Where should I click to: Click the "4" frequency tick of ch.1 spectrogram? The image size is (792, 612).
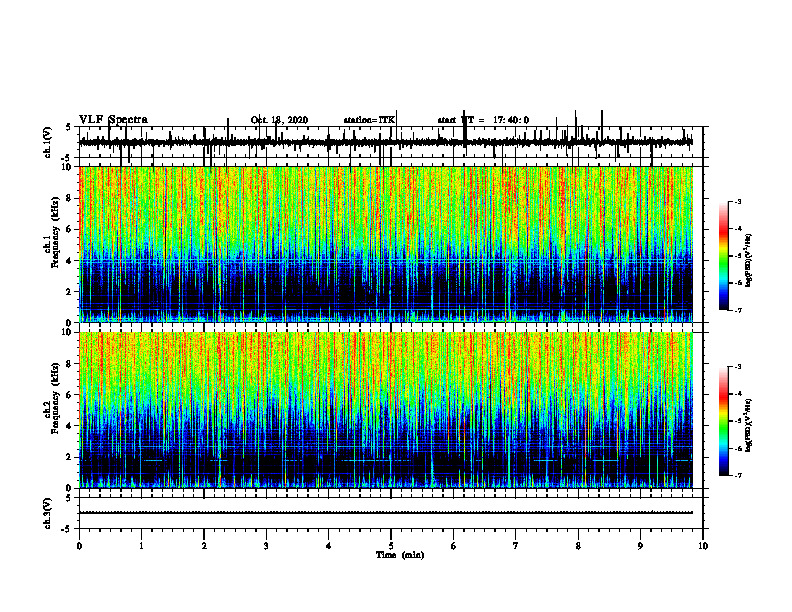(70, 261)
